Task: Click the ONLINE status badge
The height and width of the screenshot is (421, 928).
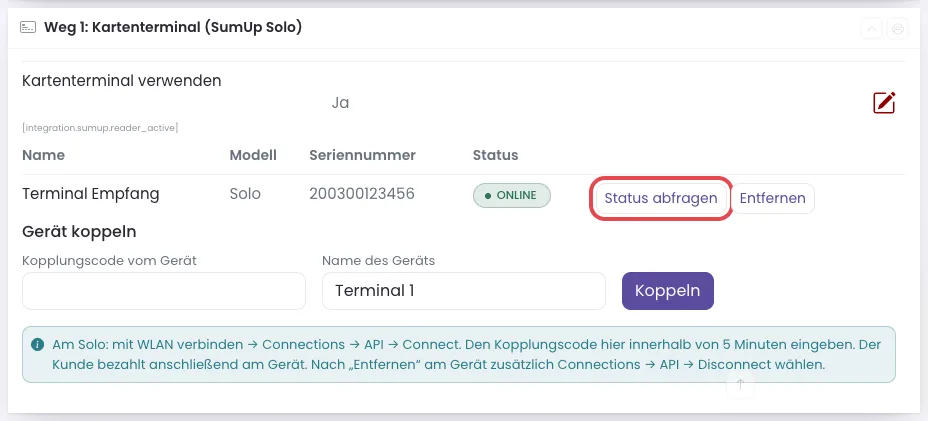Action: click(511, 195)
